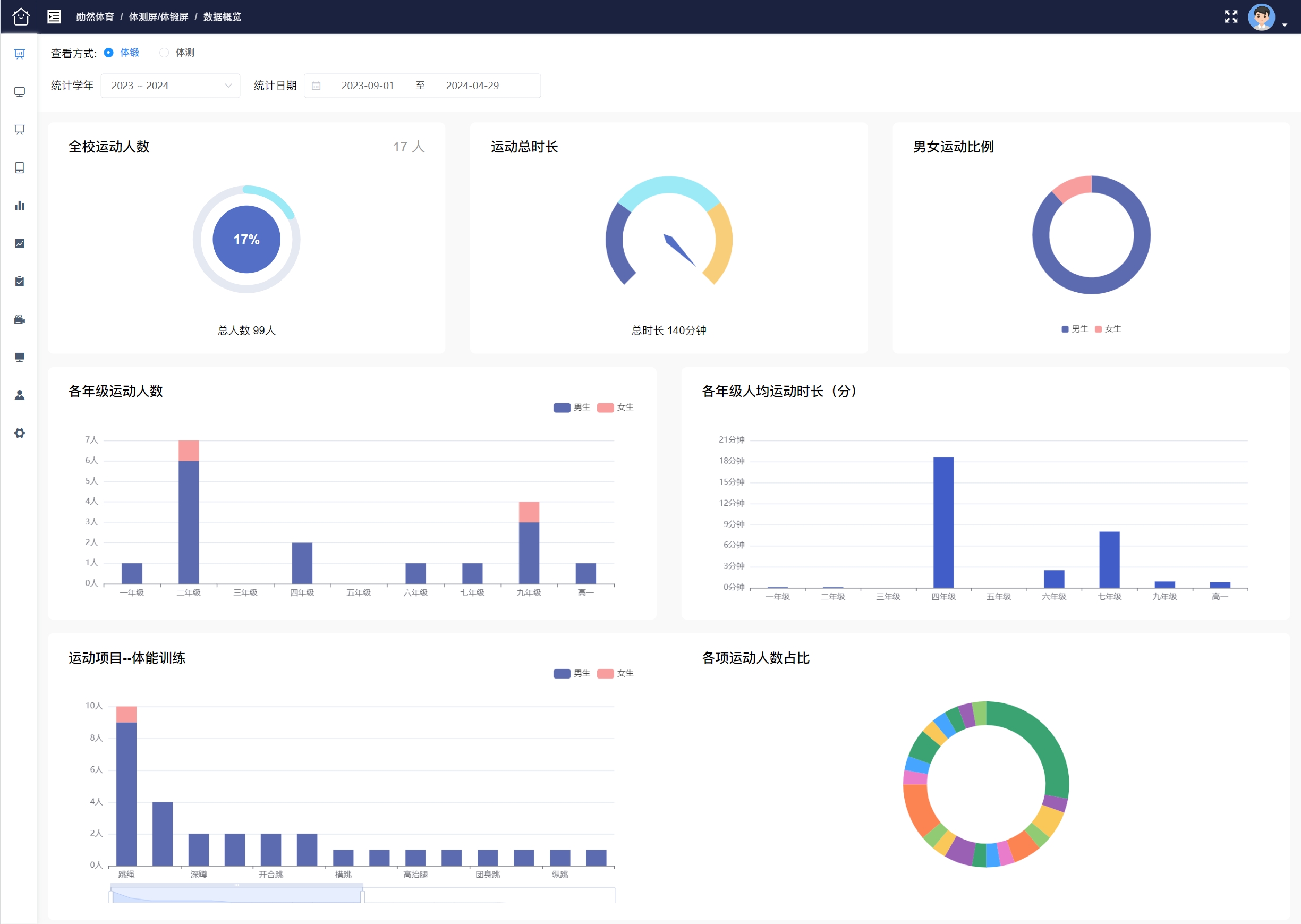Go to 勋然体育 breadcrumb
Viewport: 1301px width, 924px height.
95,17
